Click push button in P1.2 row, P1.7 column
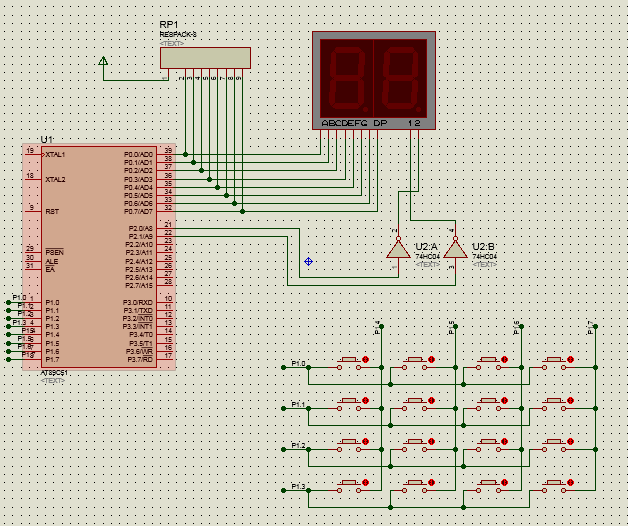 pos(554,445)
